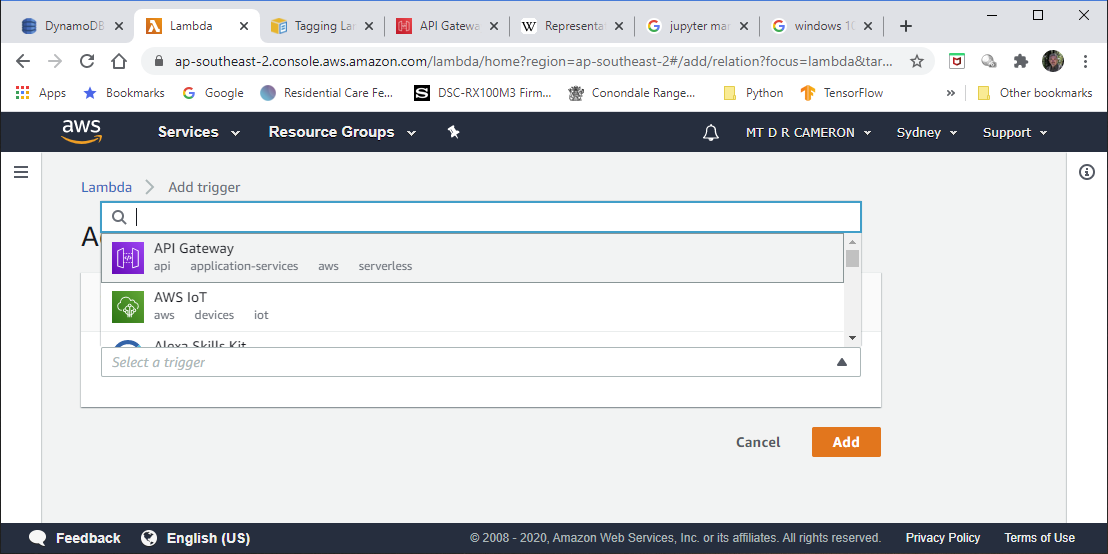
Task: Click the trigger list scrollbar up arrow
Action: pos(852,242)
